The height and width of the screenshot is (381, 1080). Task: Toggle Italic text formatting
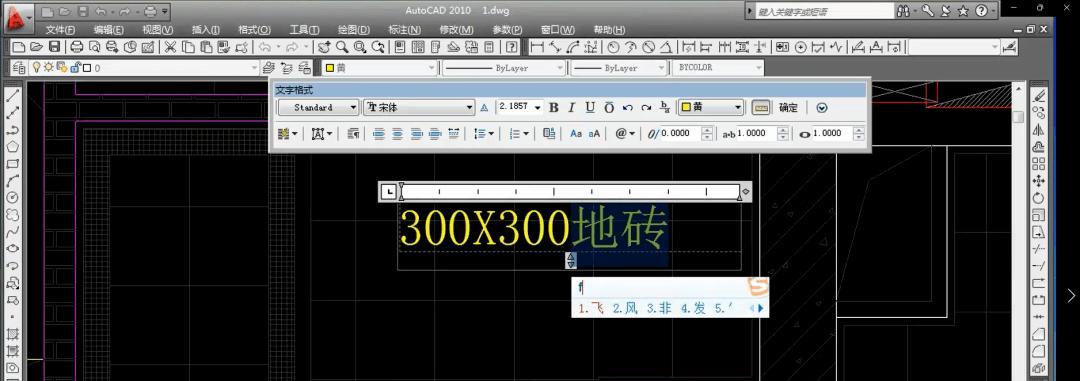pyautogui.click(x=572, y=107)
